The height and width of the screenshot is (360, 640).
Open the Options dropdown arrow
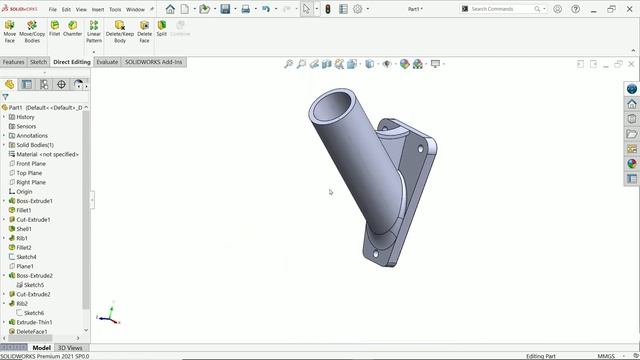pos(368,9)
